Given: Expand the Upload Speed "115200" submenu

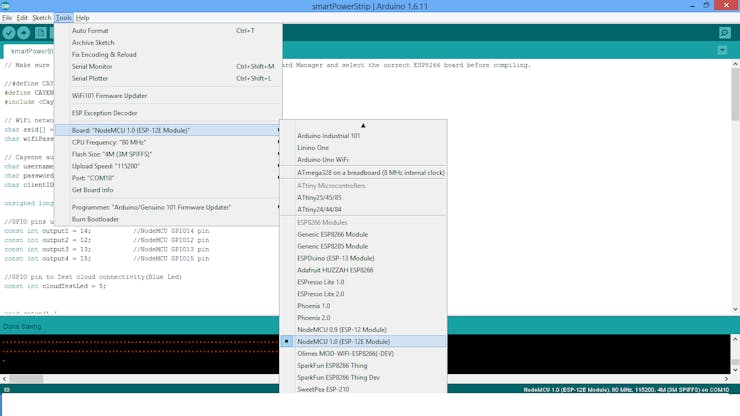Looking at the screenshot, I should click(x=168, y=166).
